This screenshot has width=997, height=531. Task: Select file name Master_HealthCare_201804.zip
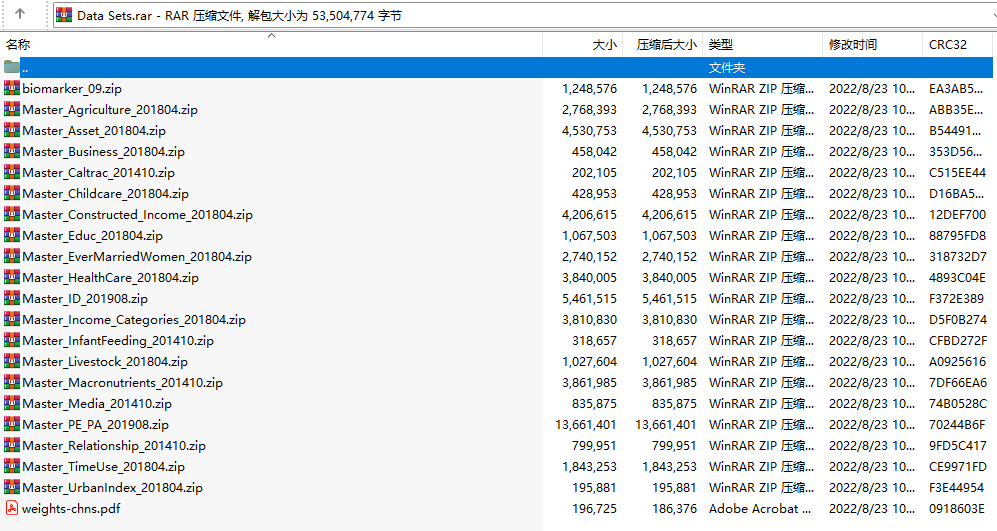pos(111,277)
